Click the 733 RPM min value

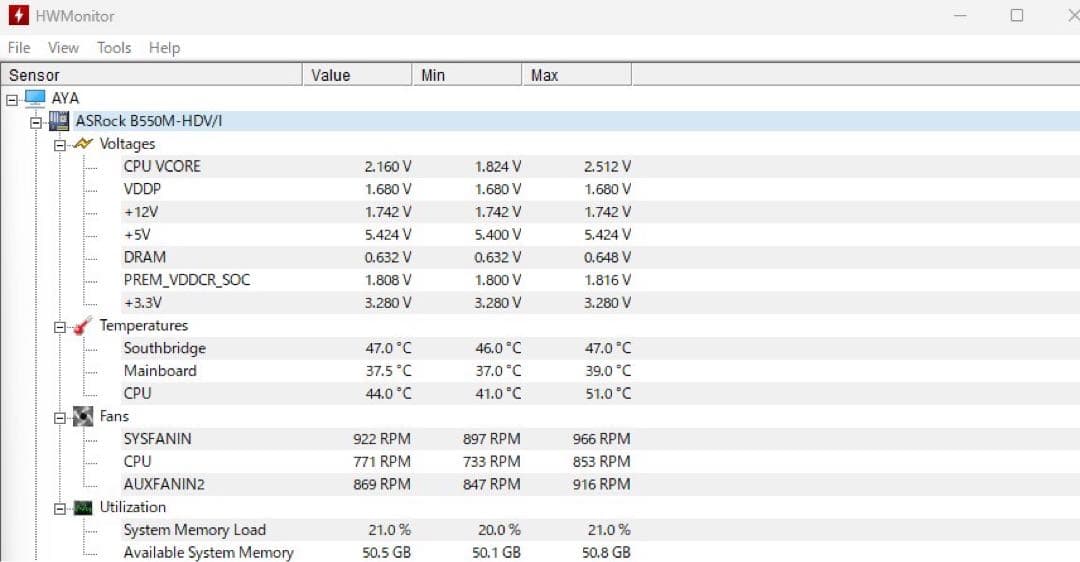[x=492, y=462]
